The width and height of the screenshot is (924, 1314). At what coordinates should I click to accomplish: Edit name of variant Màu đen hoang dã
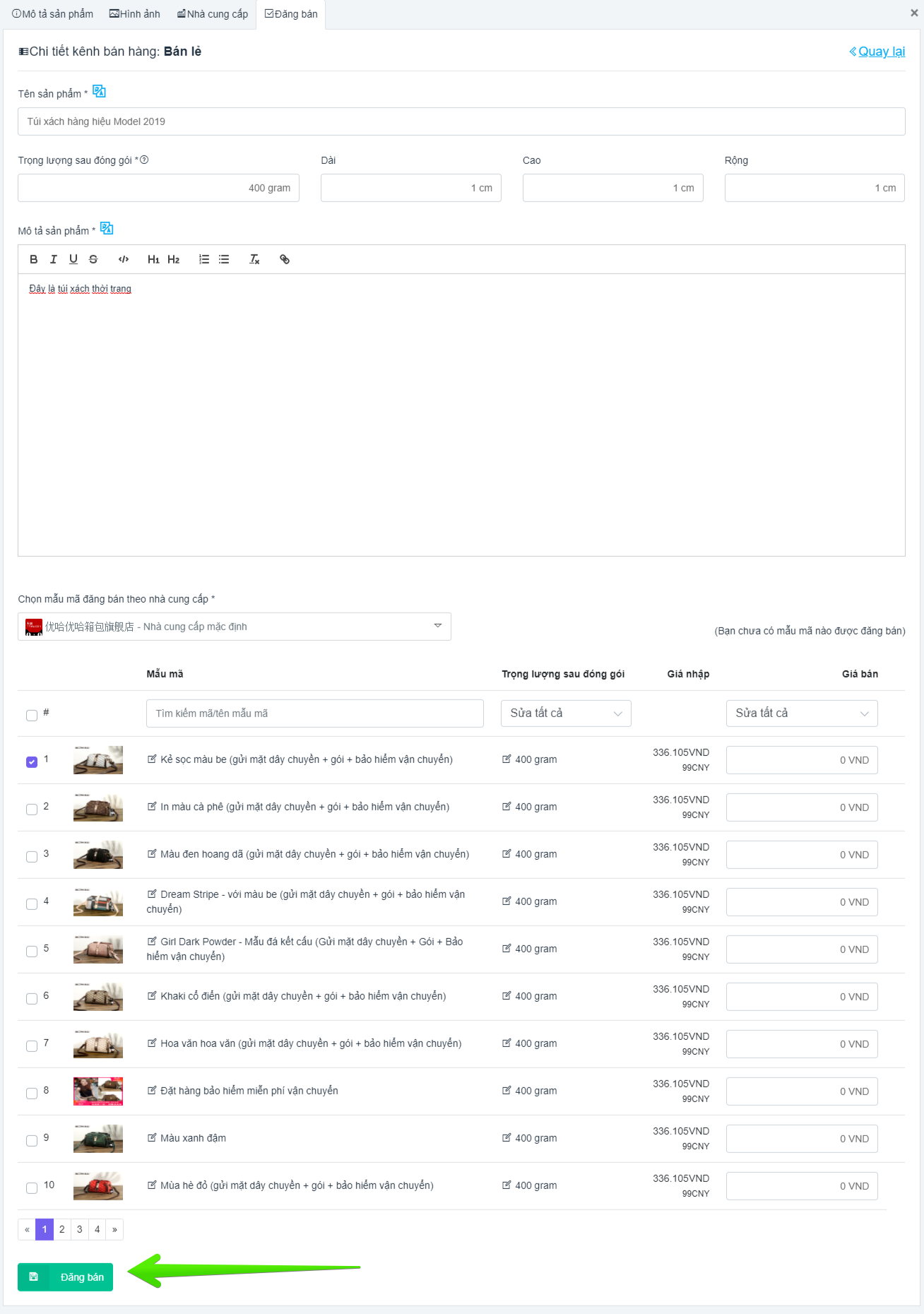coord(152,853)
